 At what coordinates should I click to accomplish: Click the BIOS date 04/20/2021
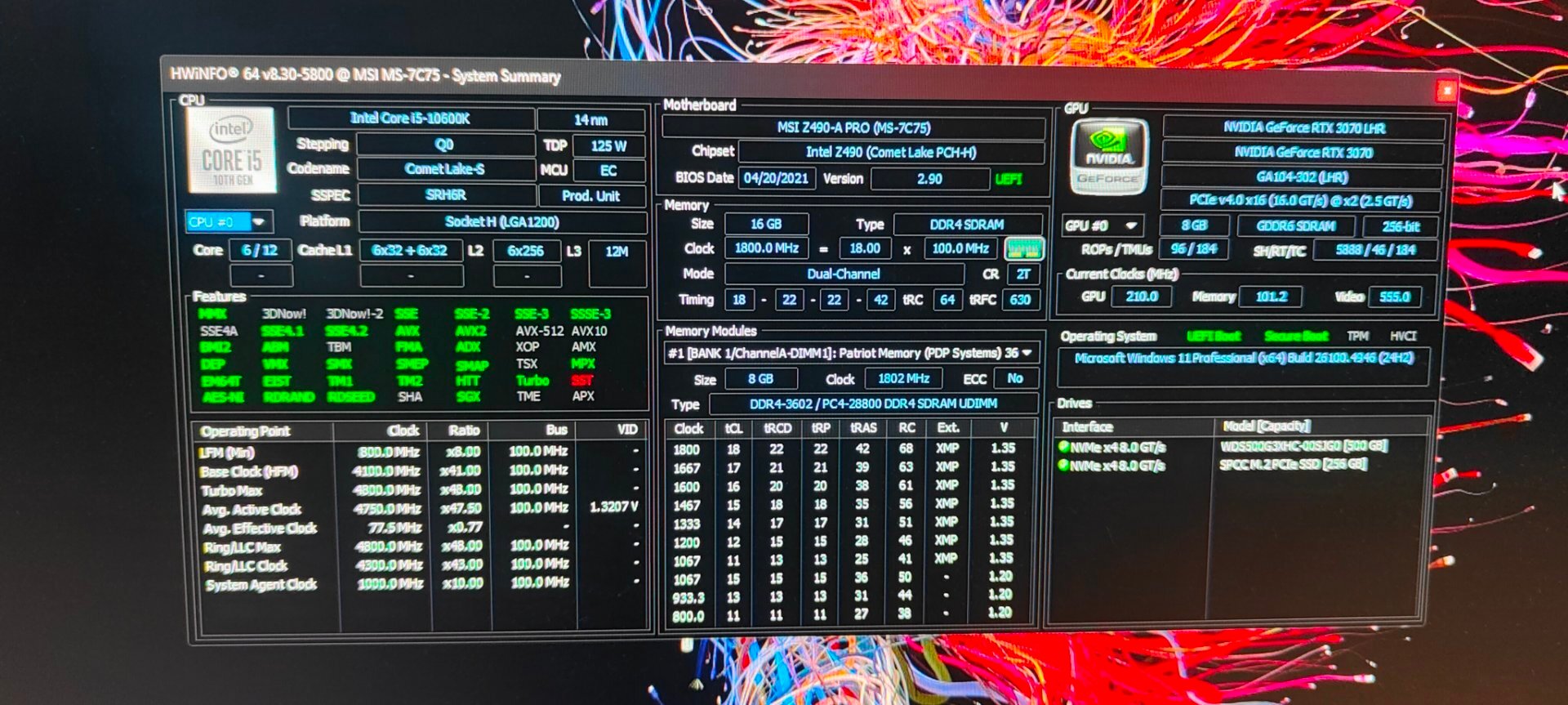[x=776, y=178]
